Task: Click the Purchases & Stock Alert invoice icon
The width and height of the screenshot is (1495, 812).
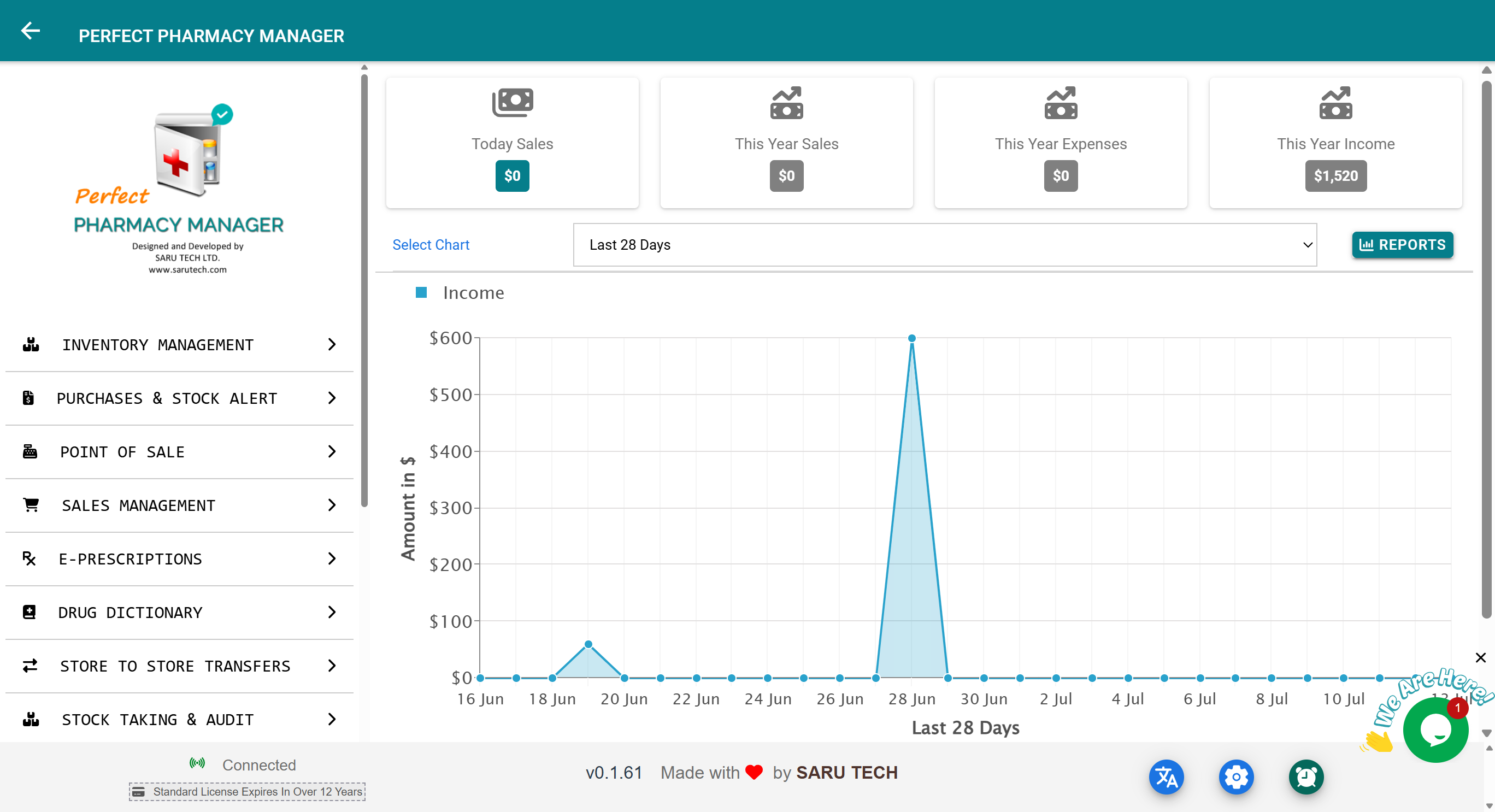Action: click(x=28, y=398)
